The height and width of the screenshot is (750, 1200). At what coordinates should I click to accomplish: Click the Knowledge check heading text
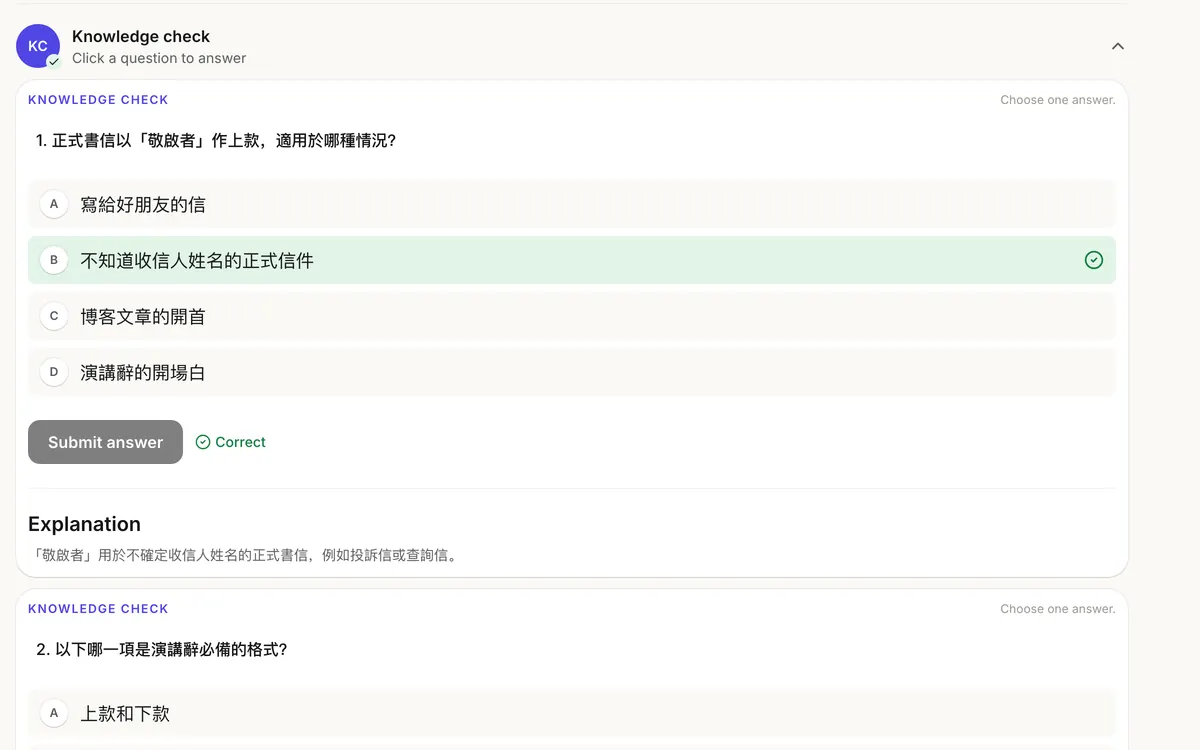tap(141, 36)
